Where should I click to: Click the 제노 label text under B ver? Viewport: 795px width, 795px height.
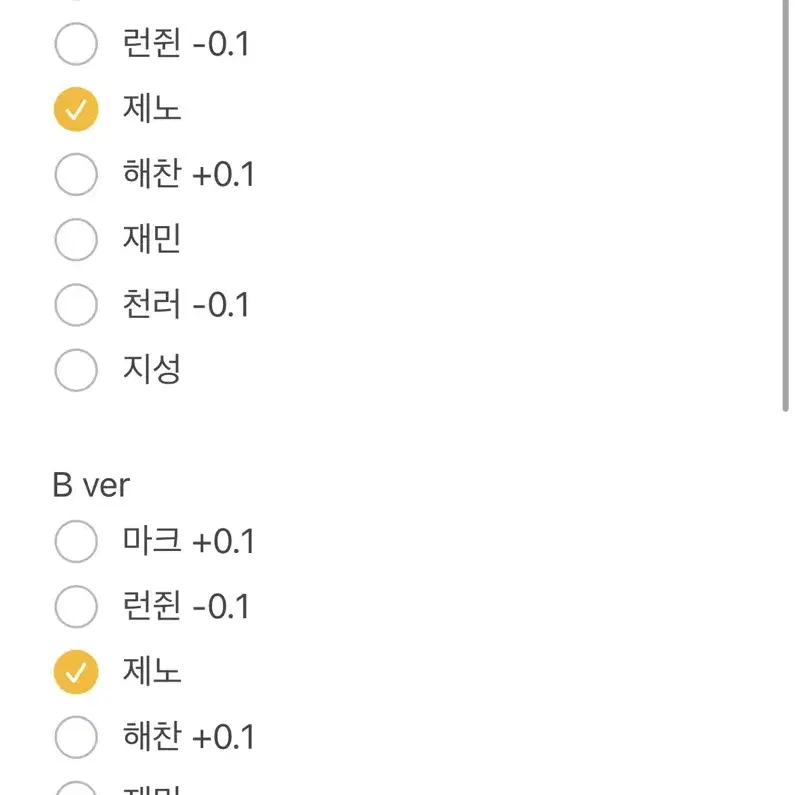(x=152, y=671)
